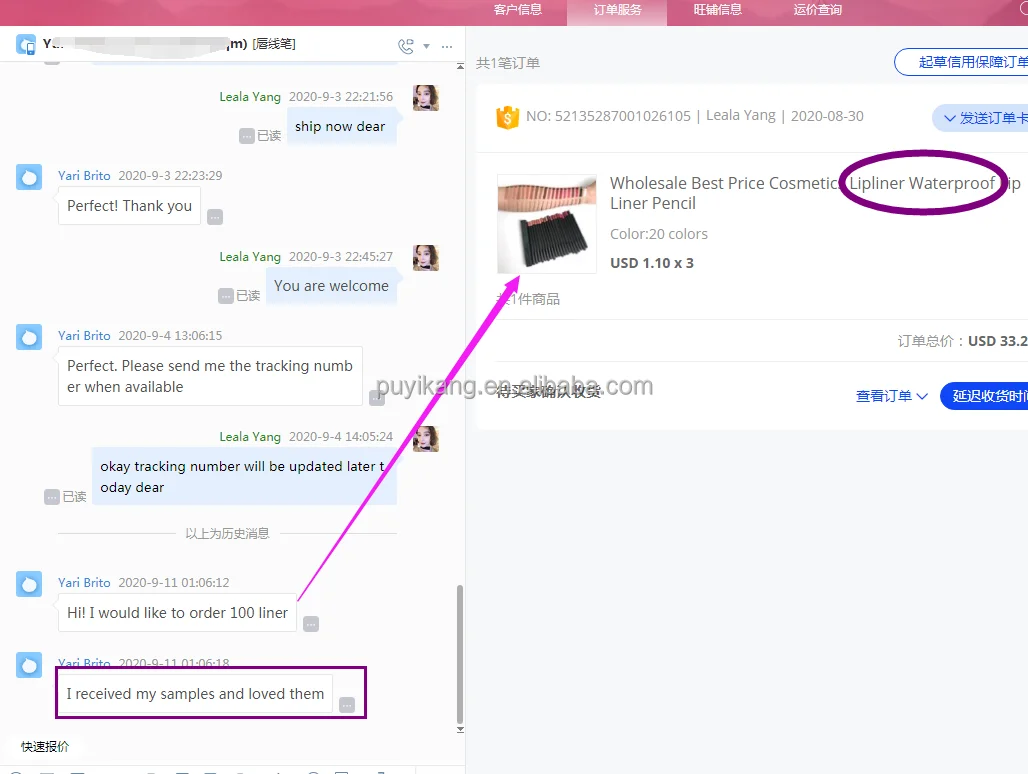Expand the 查看订单 dropdown
Viewport: 1028px width, 774px height.
(892, 397)
